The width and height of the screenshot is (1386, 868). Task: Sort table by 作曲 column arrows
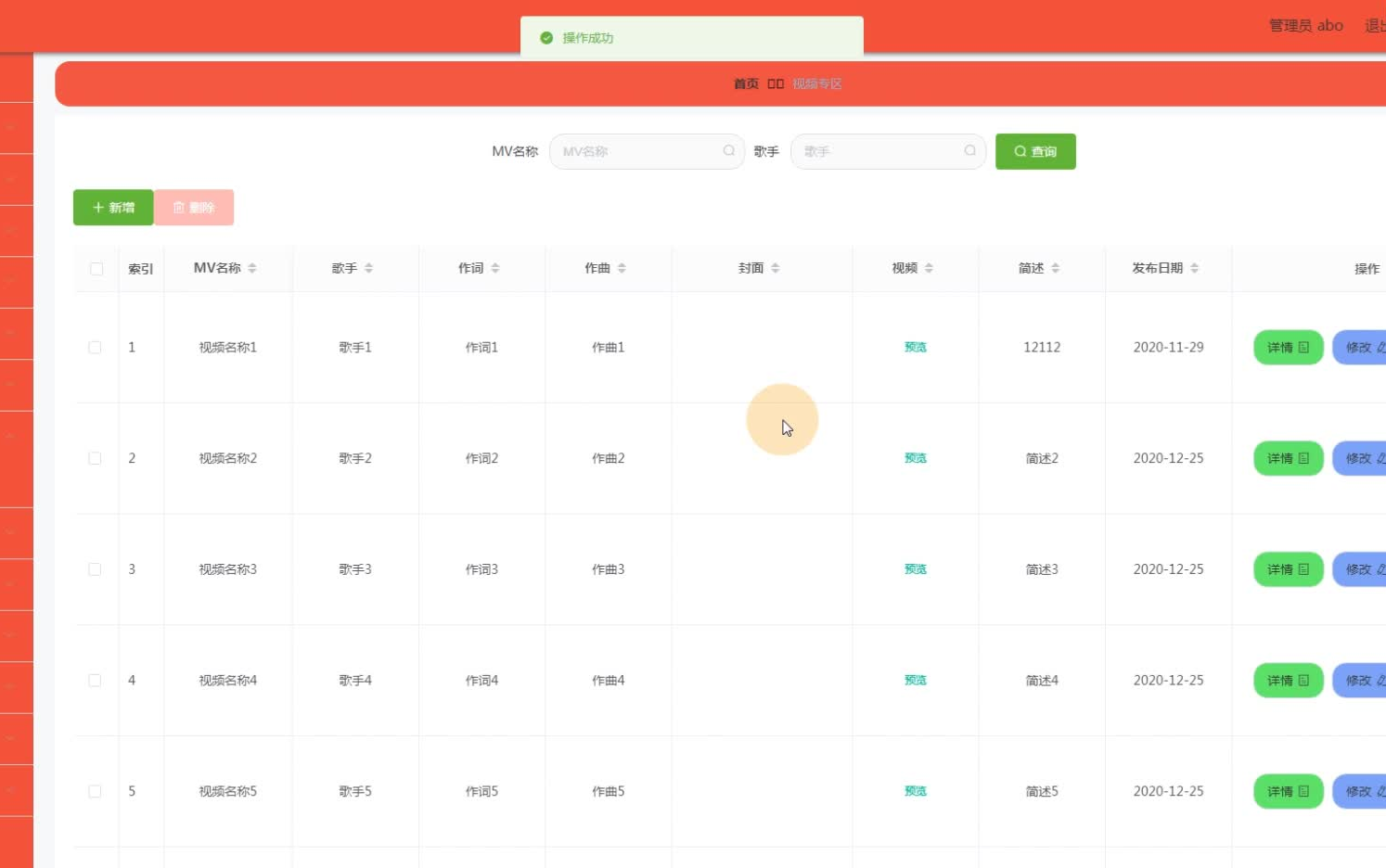622,268
